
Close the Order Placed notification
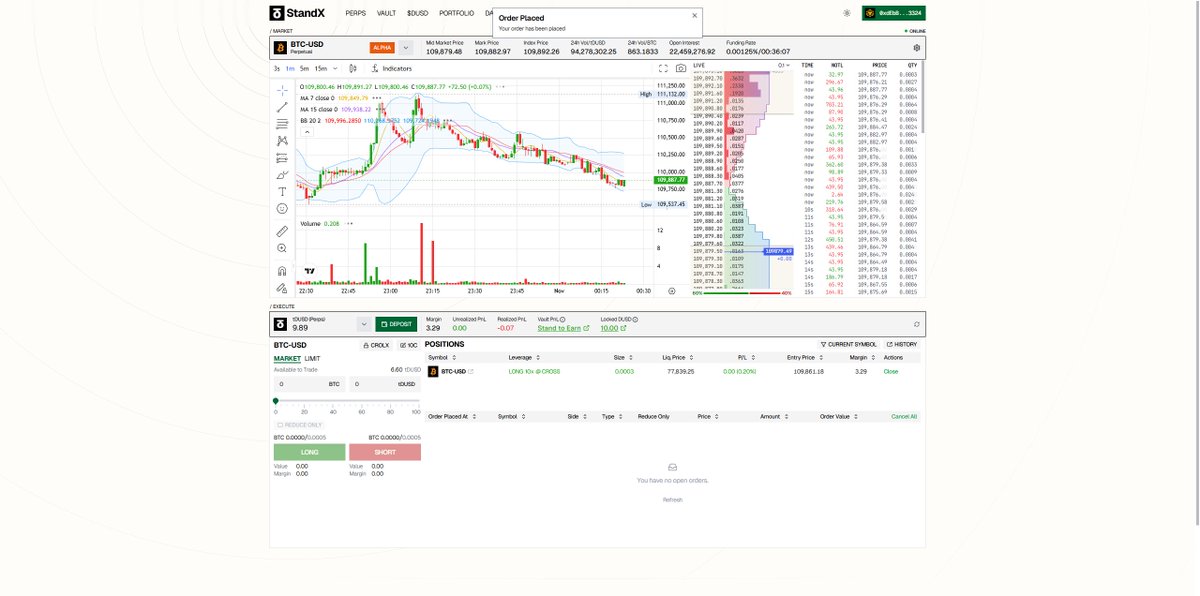[x=695, y=16]
